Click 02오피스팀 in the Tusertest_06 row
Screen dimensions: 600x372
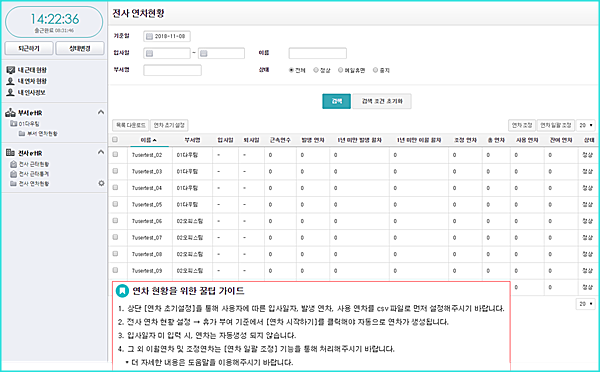coord(190,221)
